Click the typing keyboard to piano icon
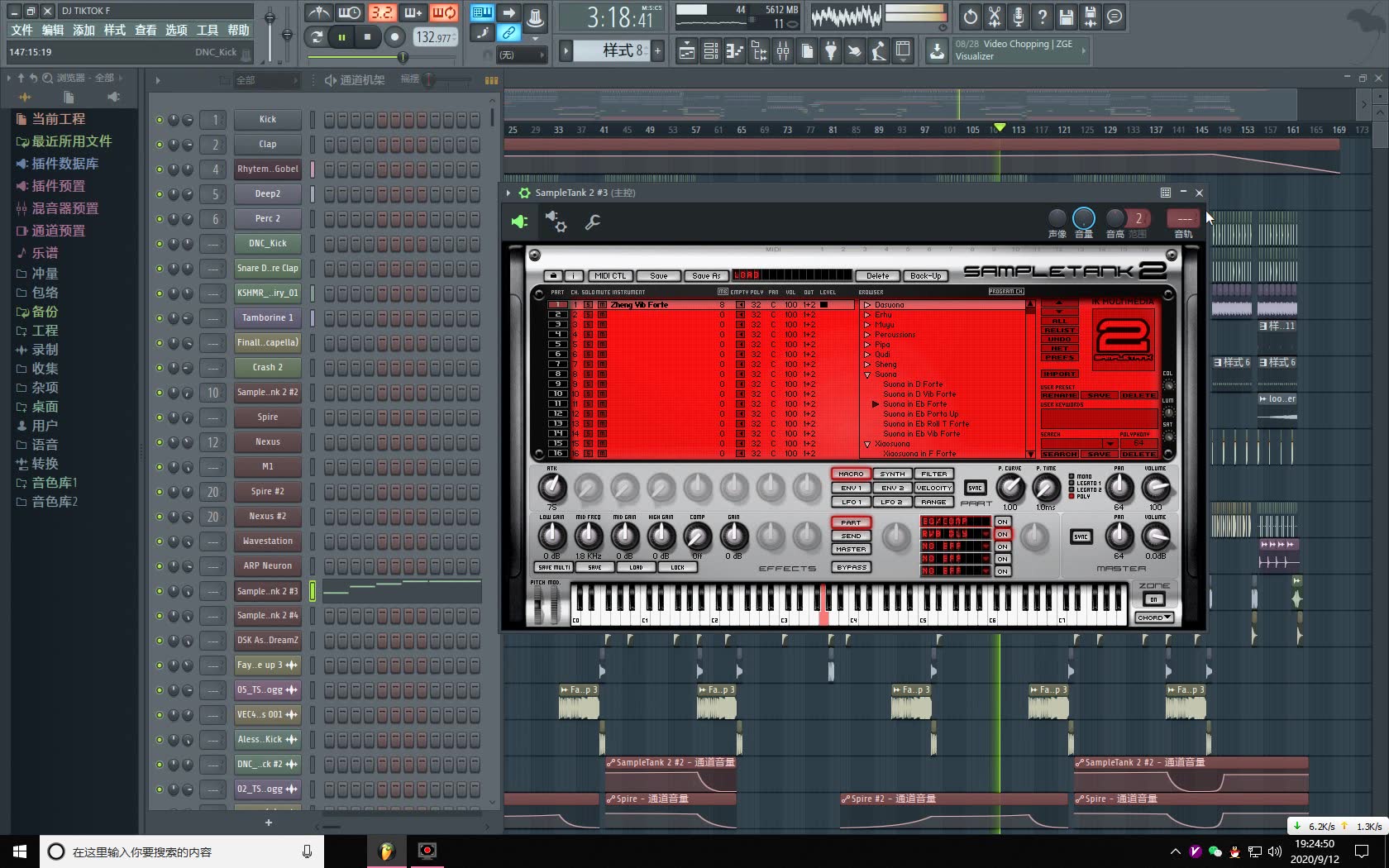1389x868 pixels. click(482, 12)
